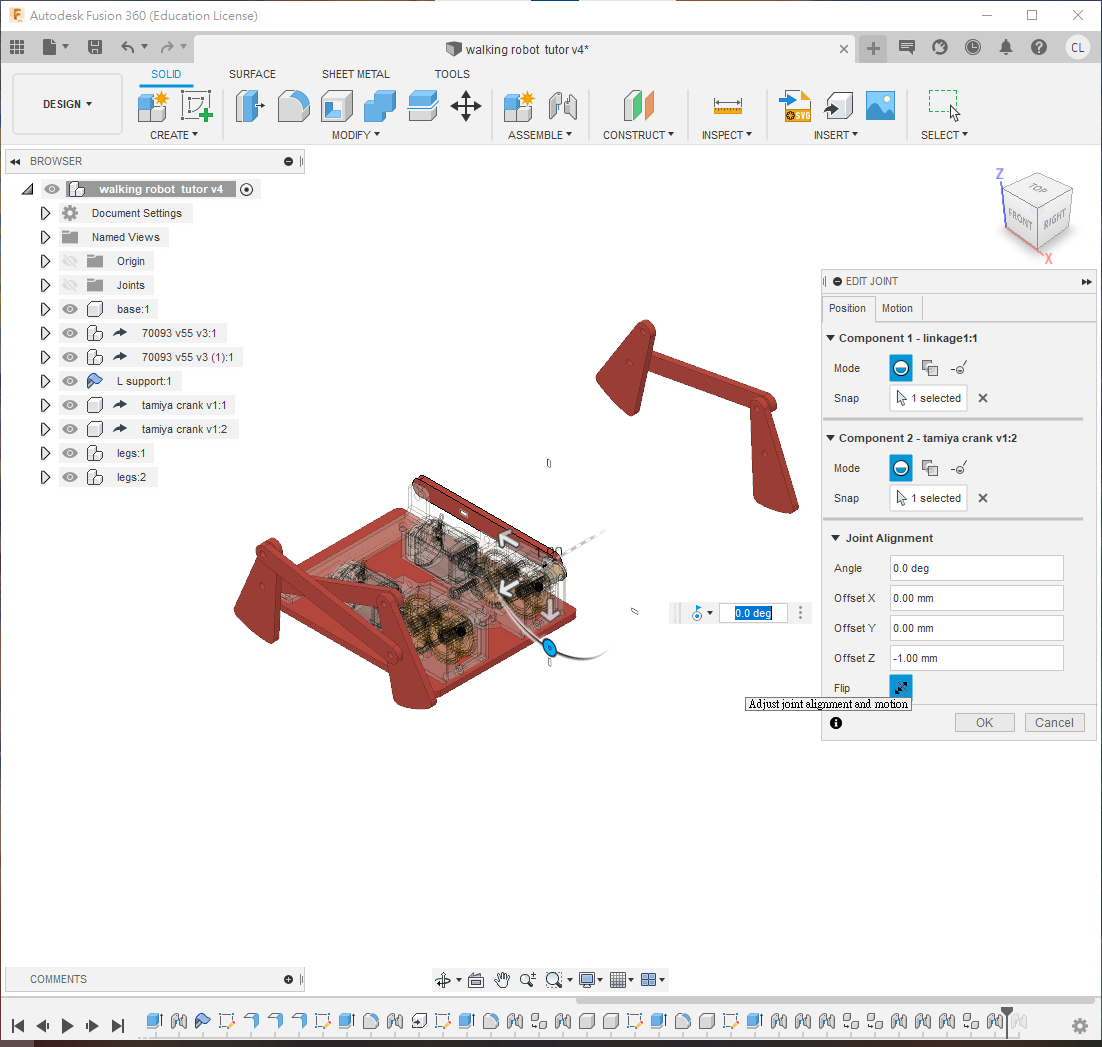Select the Fillet tool icon
This screenshot has width=1102, height=1047.
tap(293, 105)
